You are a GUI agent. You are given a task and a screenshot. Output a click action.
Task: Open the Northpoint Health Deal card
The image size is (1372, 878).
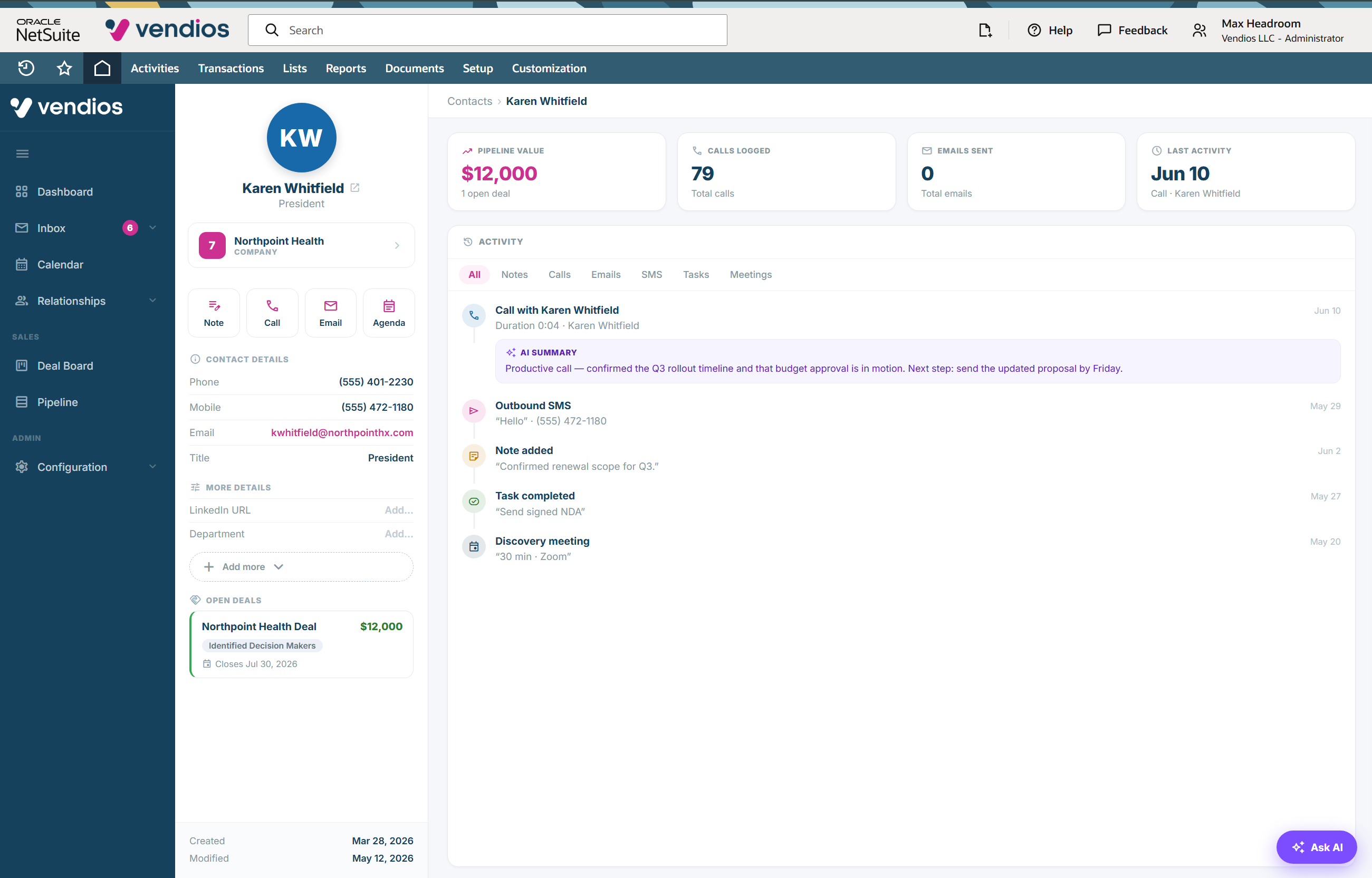[301, 645]
